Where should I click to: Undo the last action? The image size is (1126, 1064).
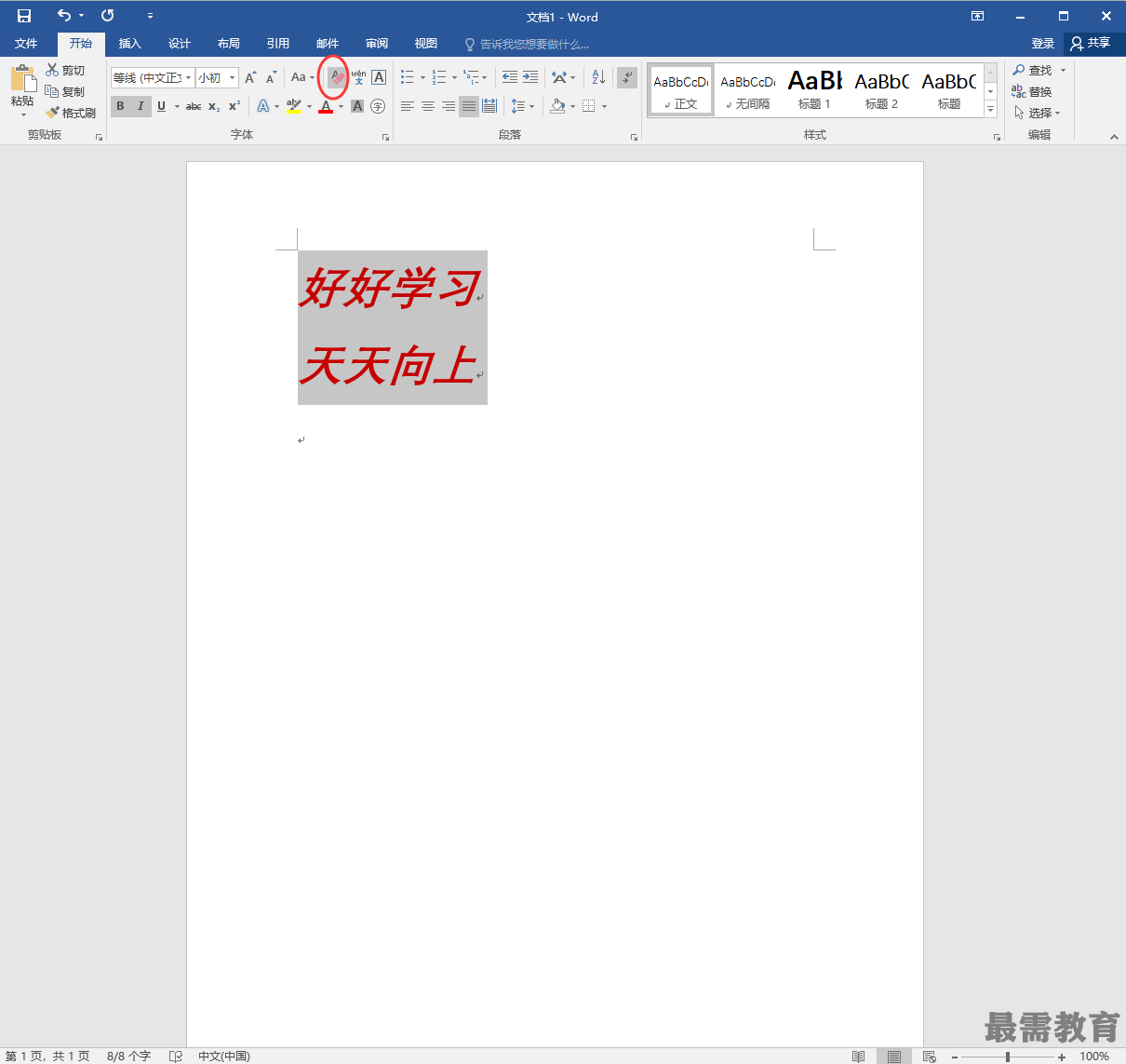pos(64,16)
